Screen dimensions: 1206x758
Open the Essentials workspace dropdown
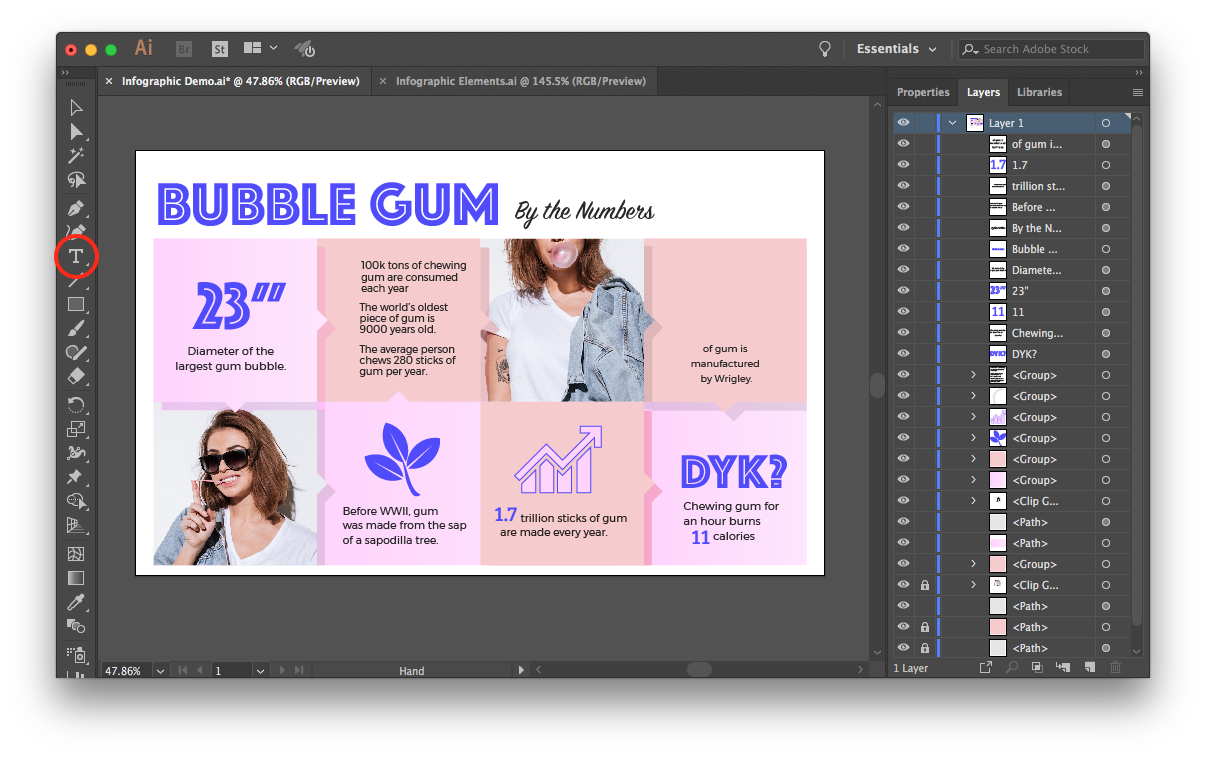click(x=897, y=49)
